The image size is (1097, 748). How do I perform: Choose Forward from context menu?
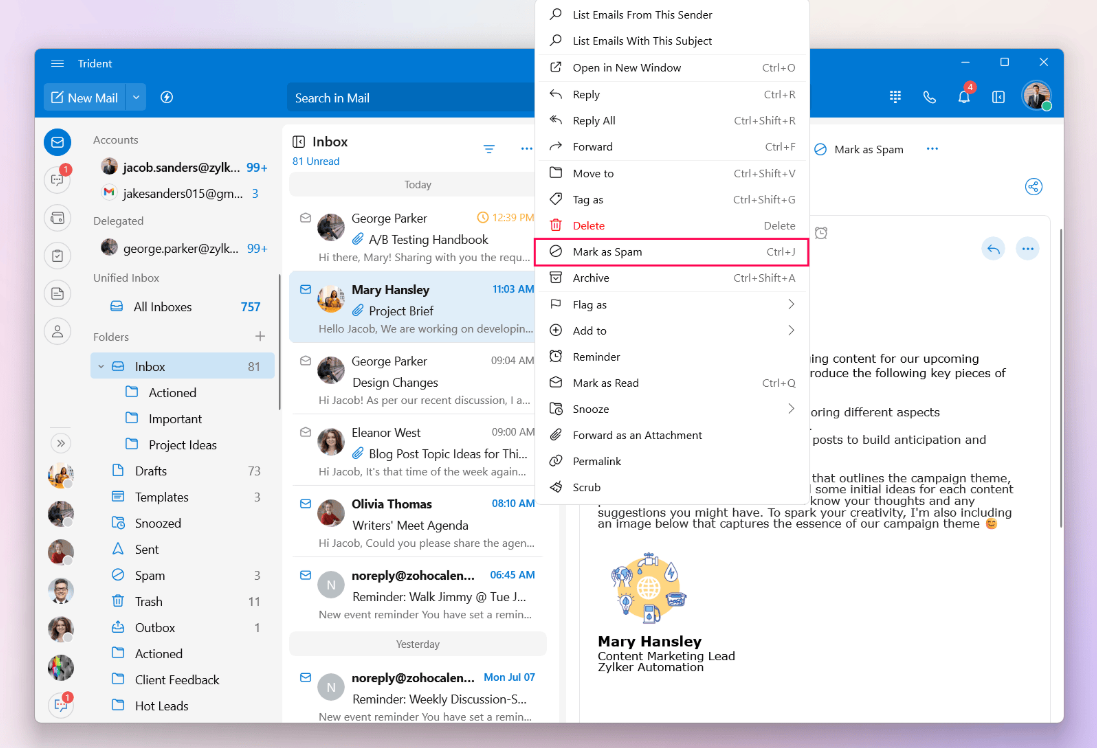(672, 147)
